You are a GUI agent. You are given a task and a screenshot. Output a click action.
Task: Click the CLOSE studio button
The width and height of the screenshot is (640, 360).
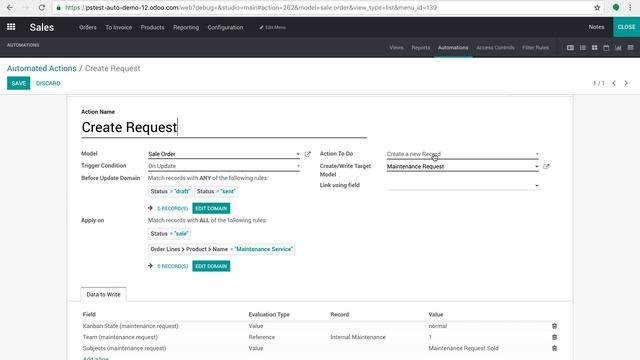(626, 27)
